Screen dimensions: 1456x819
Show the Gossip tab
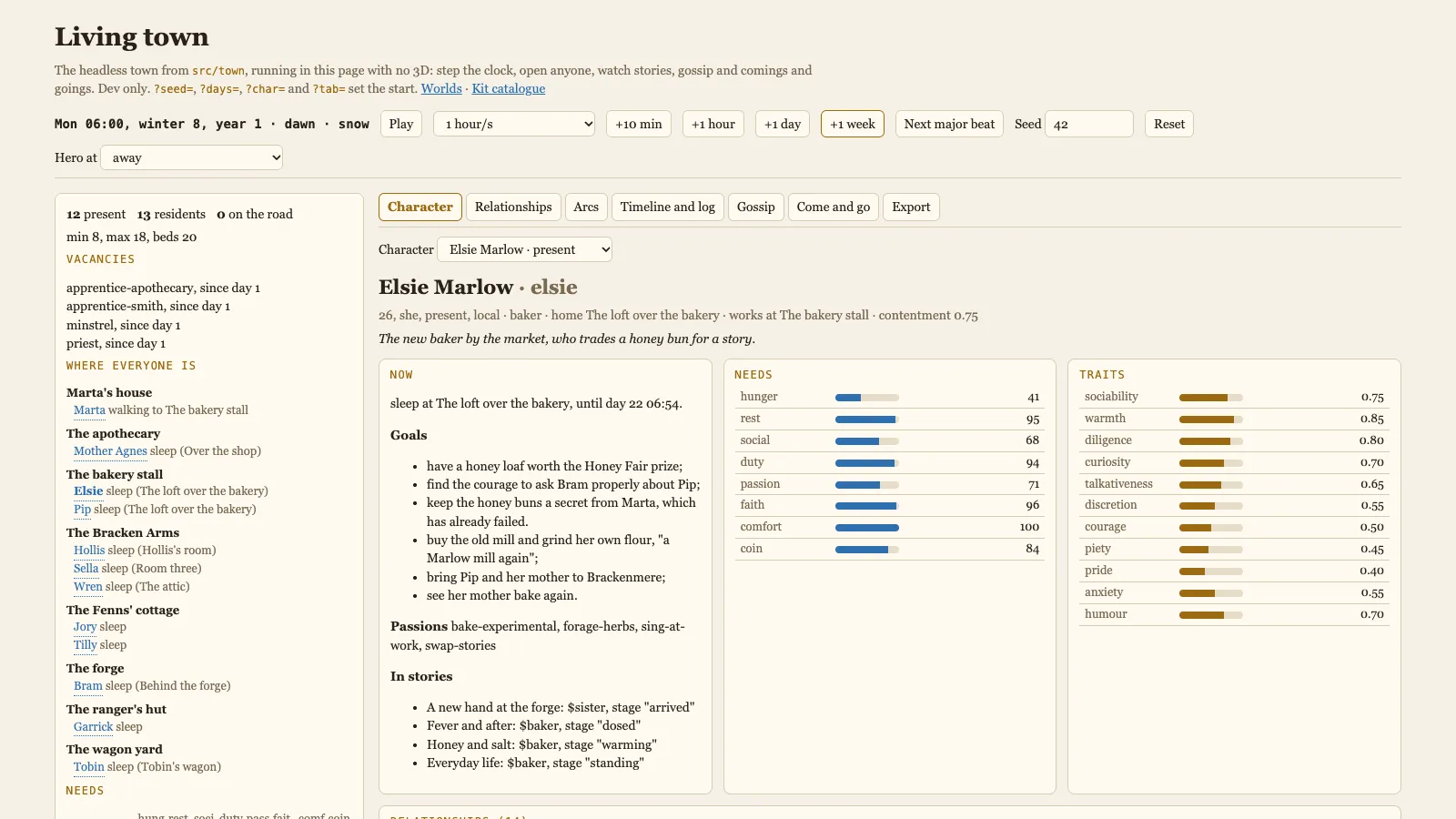pyautogui.click(x=756, y=207)
